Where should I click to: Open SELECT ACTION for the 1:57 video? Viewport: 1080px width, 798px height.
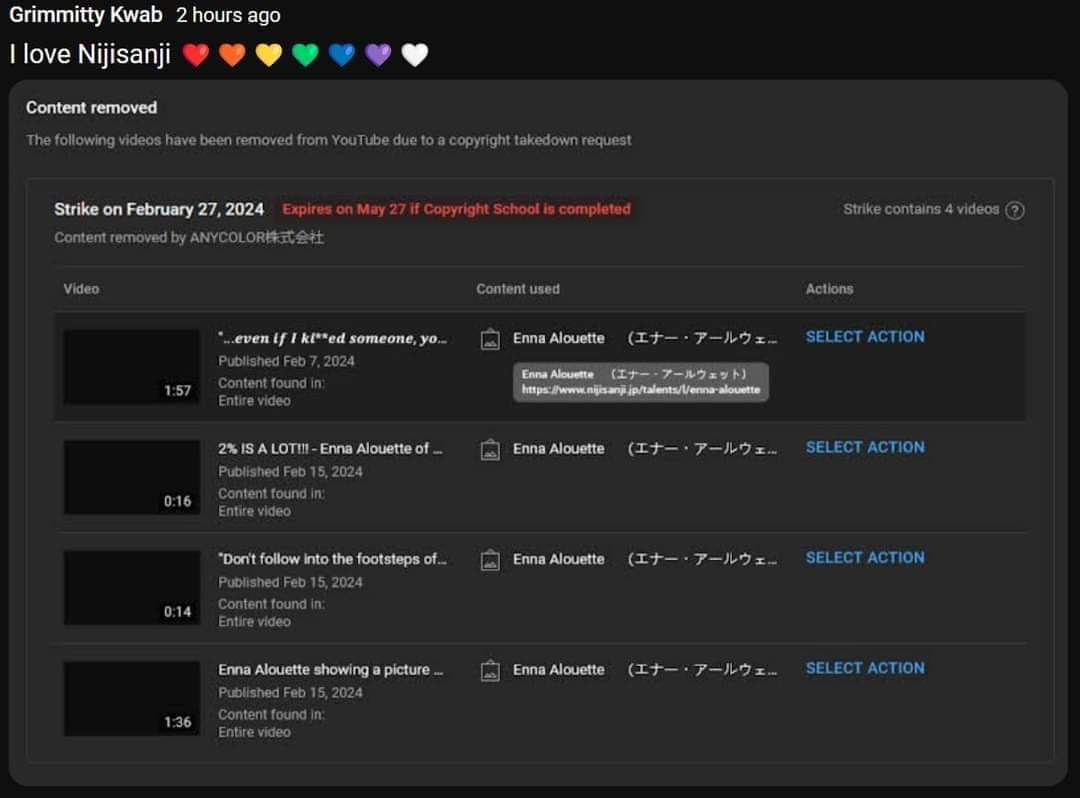pos(865,337)
